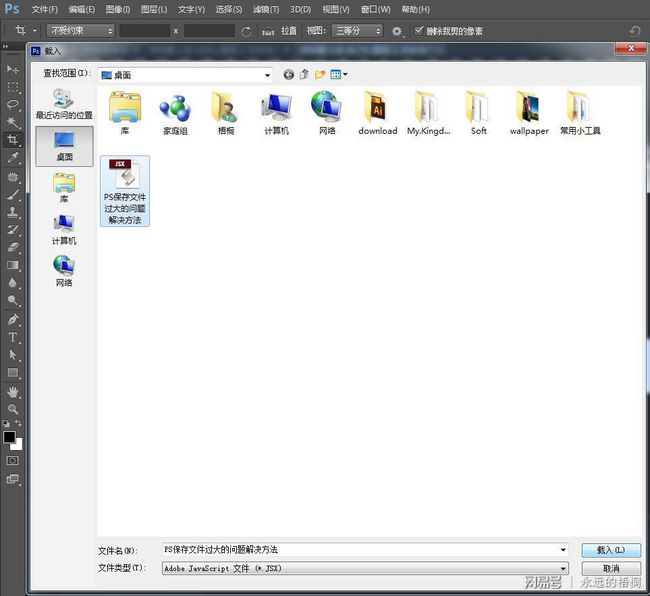
Task: Select the Lasso tool
Action: tap(12, 104)
